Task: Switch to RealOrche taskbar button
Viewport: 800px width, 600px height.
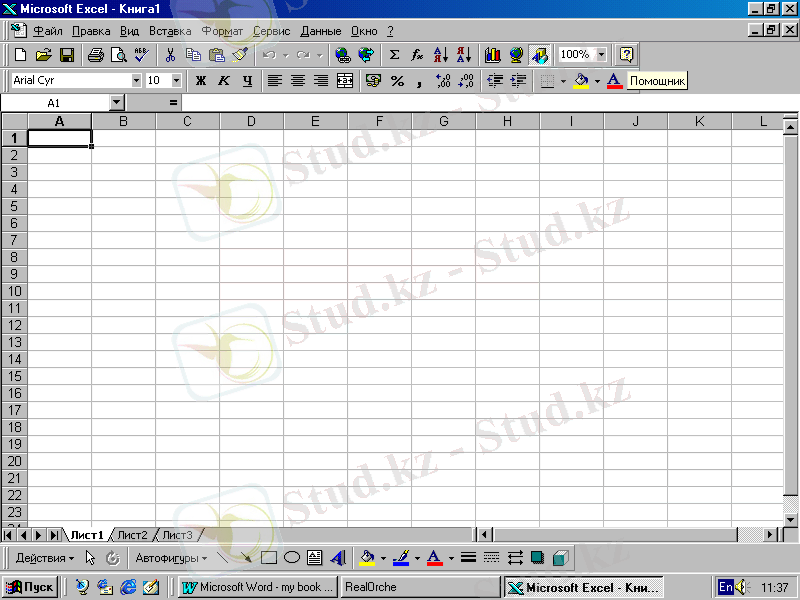Action: [x=420, y=587]
